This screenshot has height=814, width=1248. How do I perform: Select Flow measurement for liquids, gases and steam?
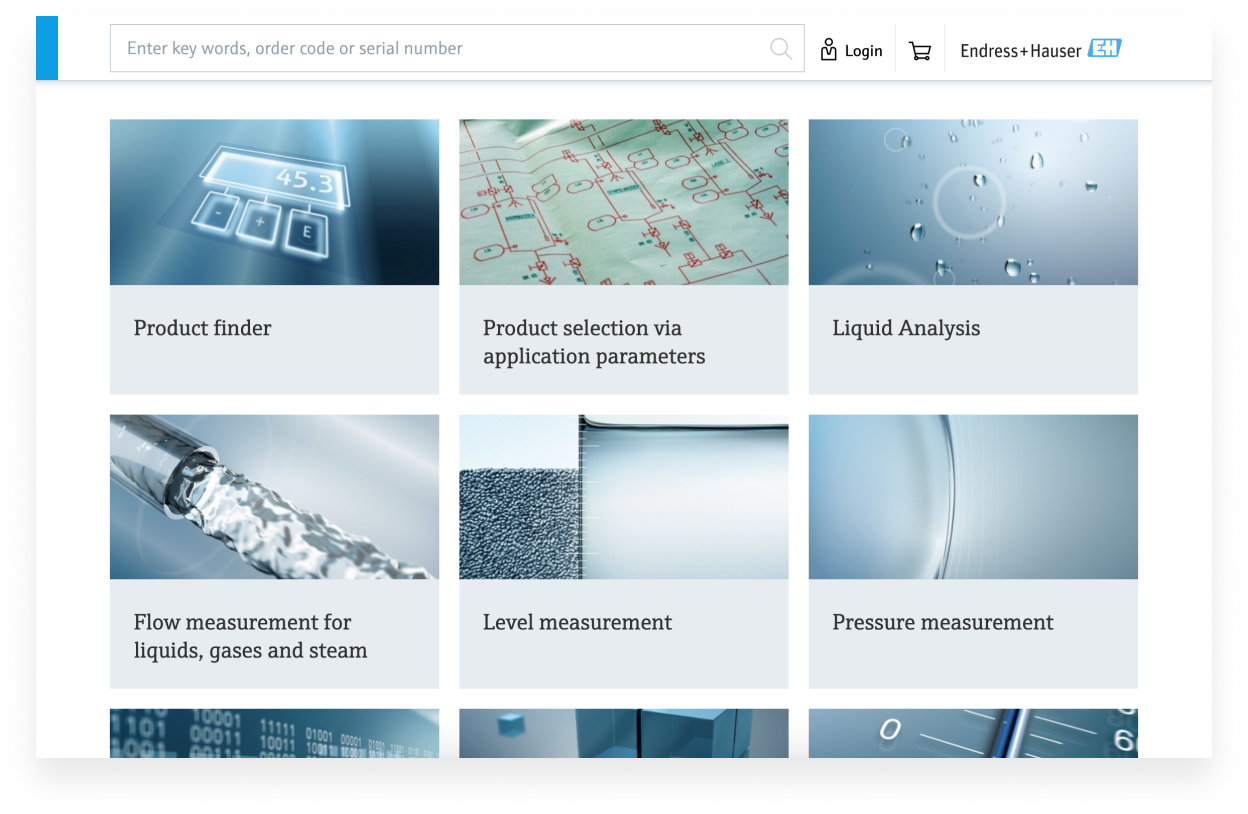point(250,636)
